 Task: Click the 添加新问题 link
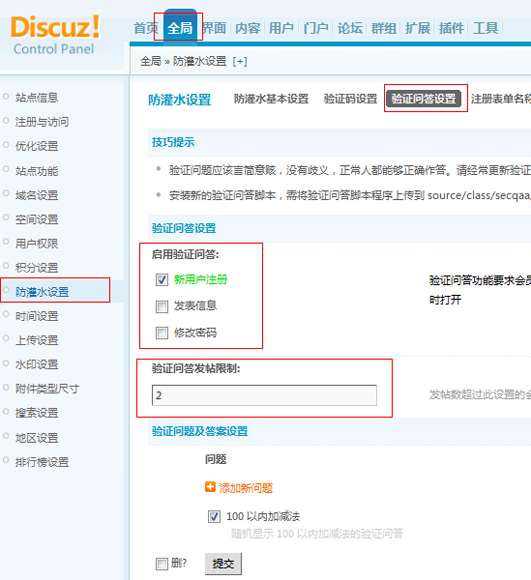[x=246, y=488]
